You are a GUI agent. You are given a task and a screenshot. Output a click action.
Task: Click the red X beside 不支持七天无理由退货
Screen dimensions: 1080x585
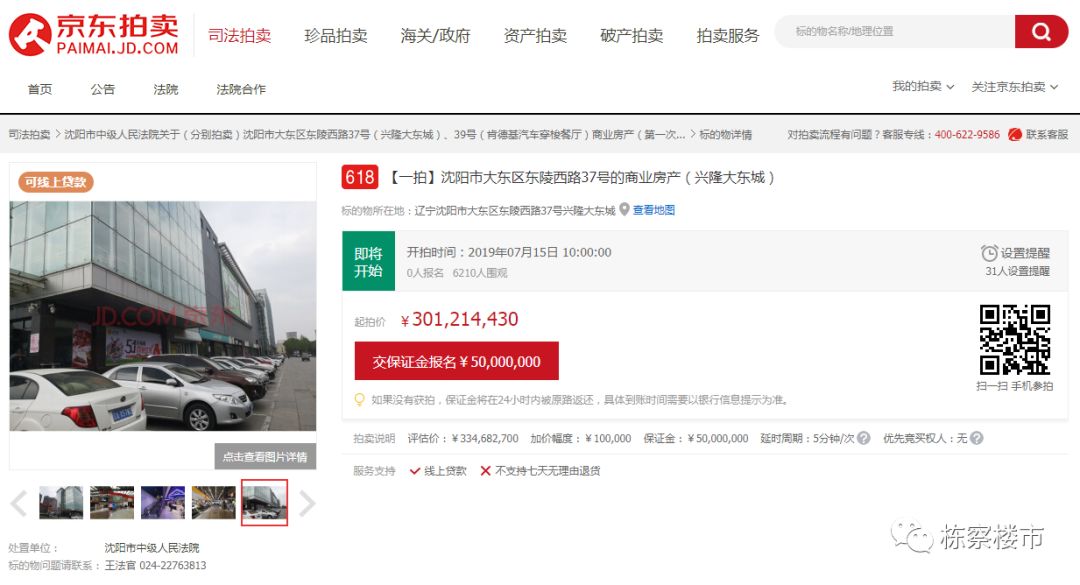486,470
